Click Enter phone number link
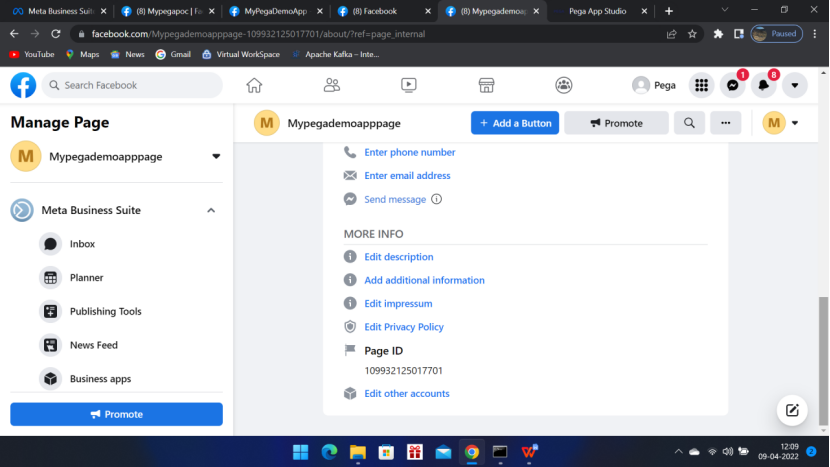Screen dimensions: 830x467 (410, 152)
